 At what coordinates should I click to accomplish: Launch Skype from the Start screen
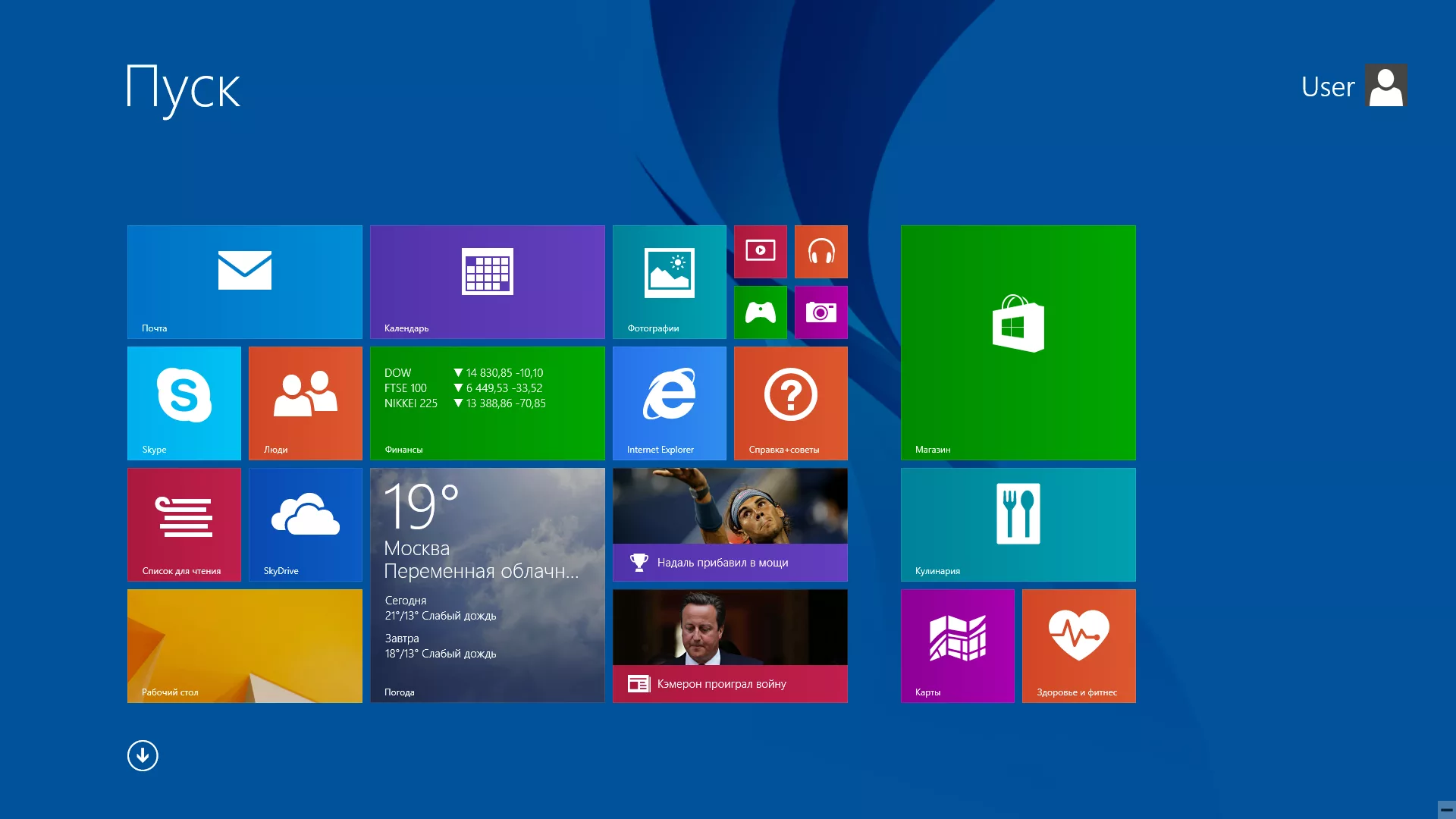pos(184,403)
